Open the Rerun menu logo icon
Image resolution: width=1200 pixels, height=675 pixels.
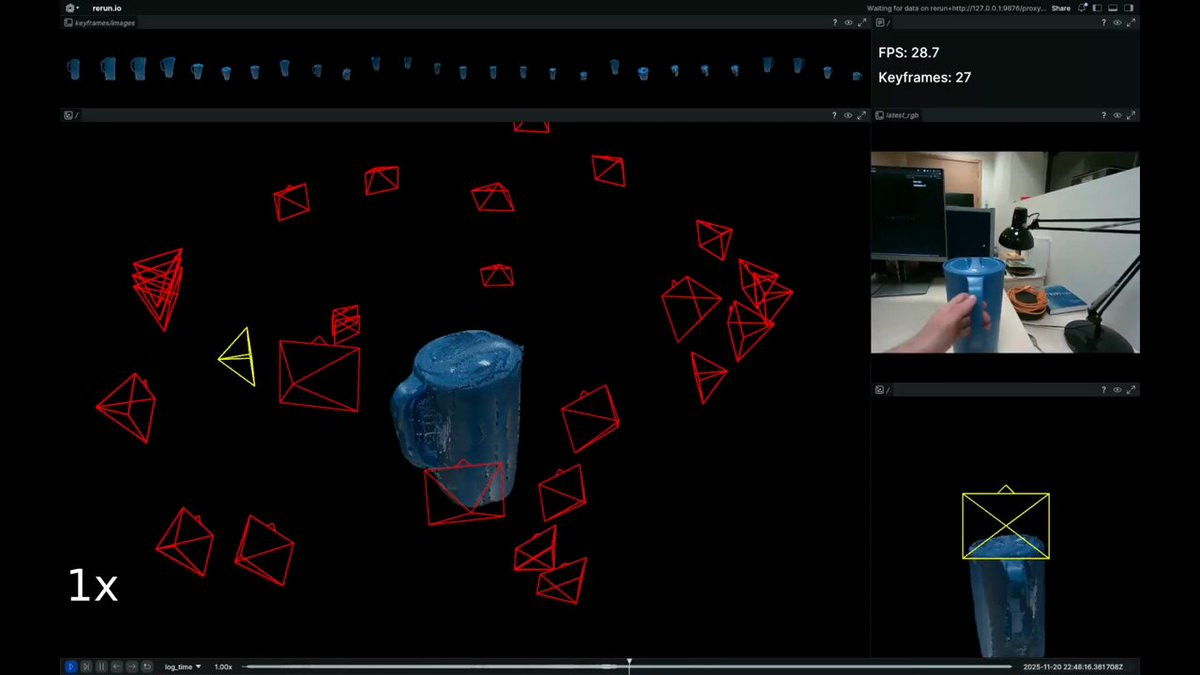pyautogui.click(x=70, y=7)
